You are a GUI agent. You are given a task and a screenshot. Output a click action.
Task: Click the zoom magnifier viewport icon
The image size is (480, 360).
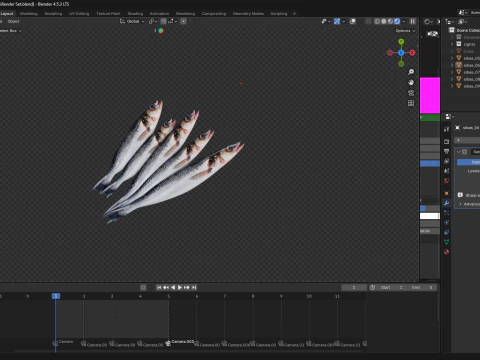pos(411,72)
